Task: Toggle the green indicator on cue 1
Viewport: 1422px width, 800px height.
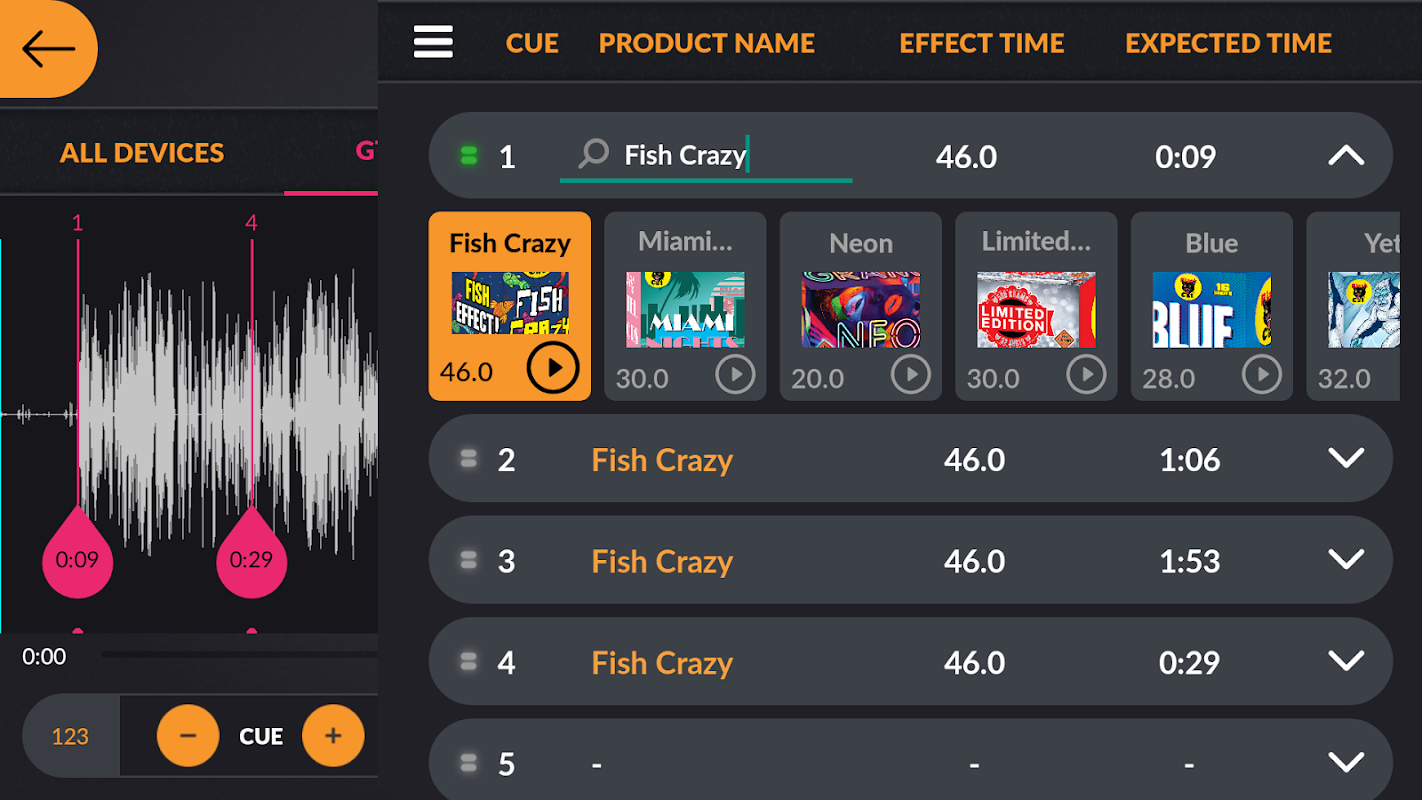Action: coord(468,156)
